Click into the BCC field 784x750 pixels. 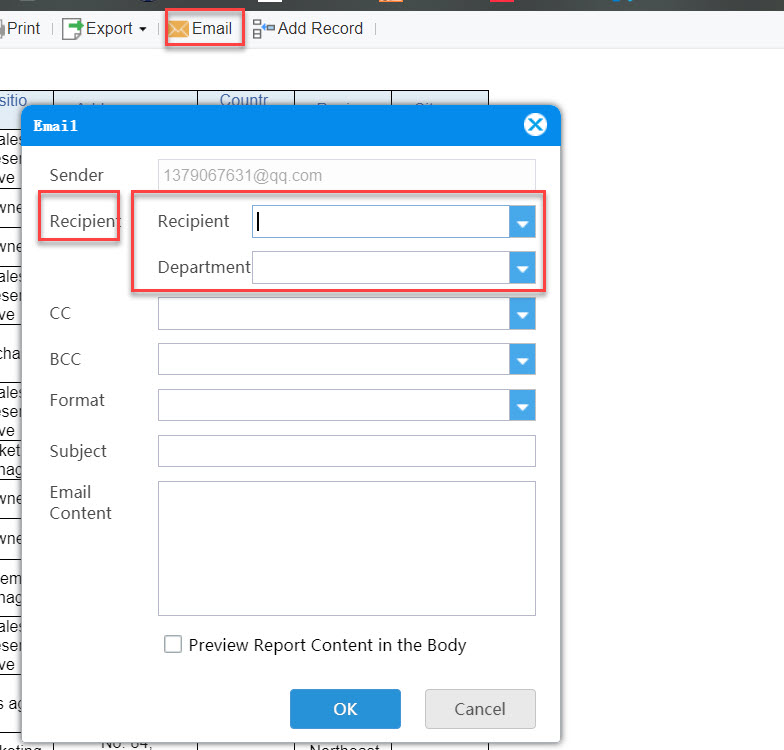[x=334, y=359]
